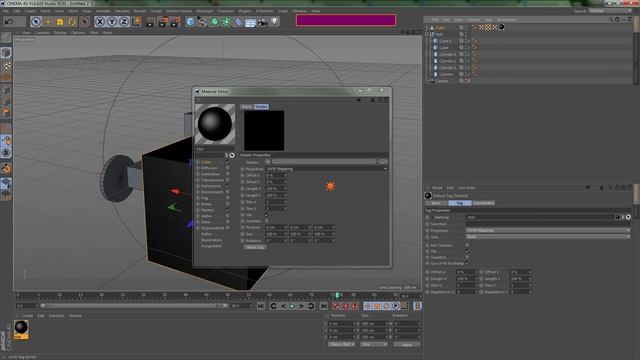Toggle Mix Textures checkbox in tag properties
Screen dimensions: 640x360
pyautogui.click(x=467, y=245)
